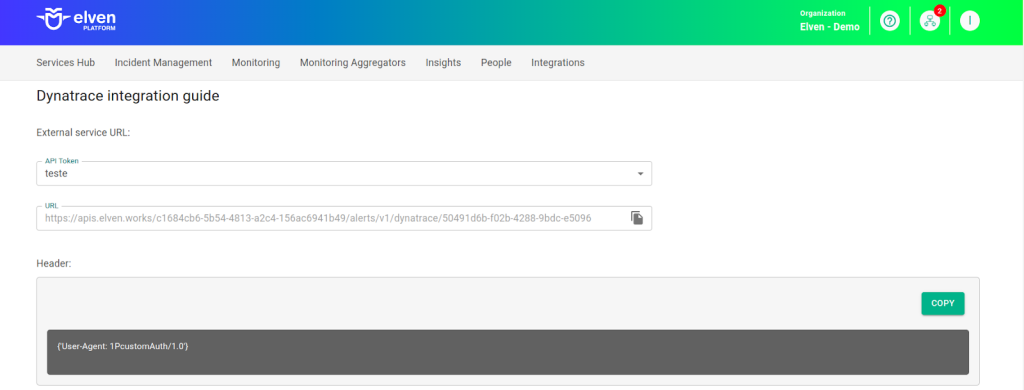
Task: Copy the URL using the clipboard icon
Action: click(x=637, y=218)
